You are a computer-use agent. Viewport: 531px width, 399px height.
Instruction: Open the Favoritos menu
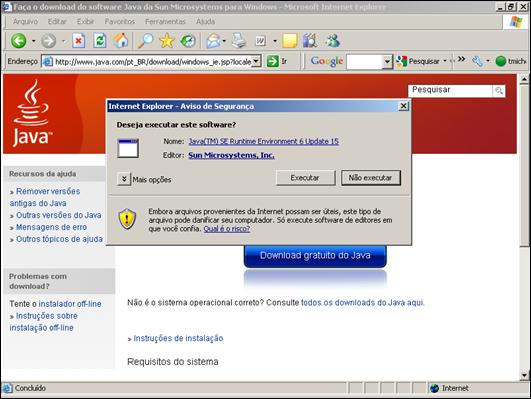coord(120,22)
